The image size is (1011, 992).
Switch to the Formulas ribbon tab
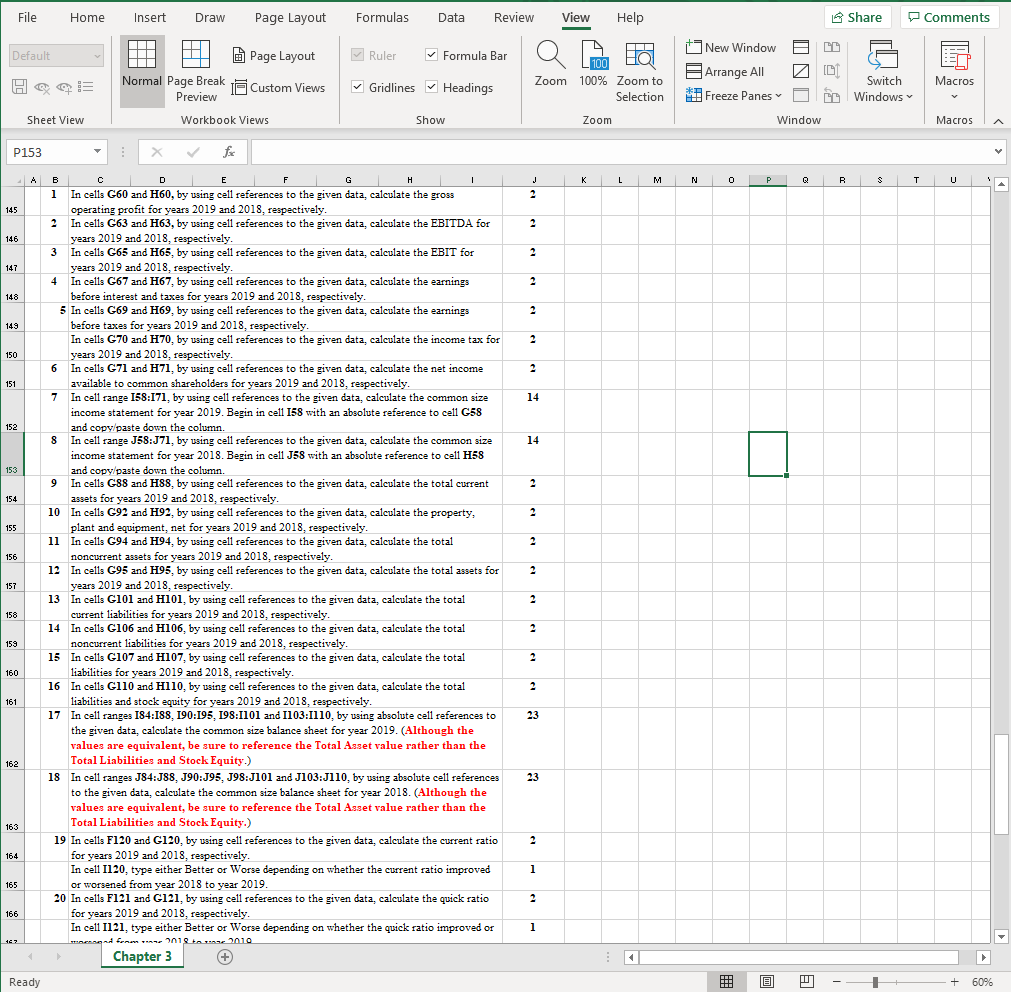tap(382, 17)
